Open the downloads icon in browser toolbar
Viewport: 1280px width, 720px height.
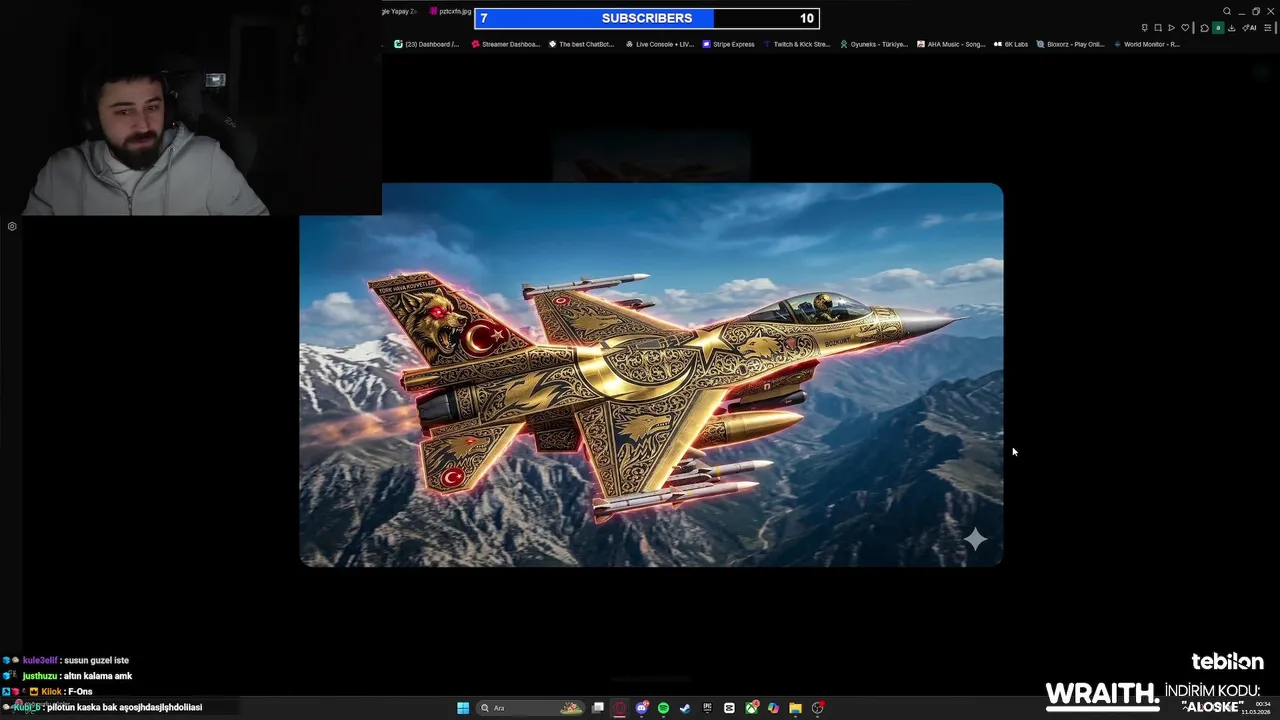tap(1231, 28)
